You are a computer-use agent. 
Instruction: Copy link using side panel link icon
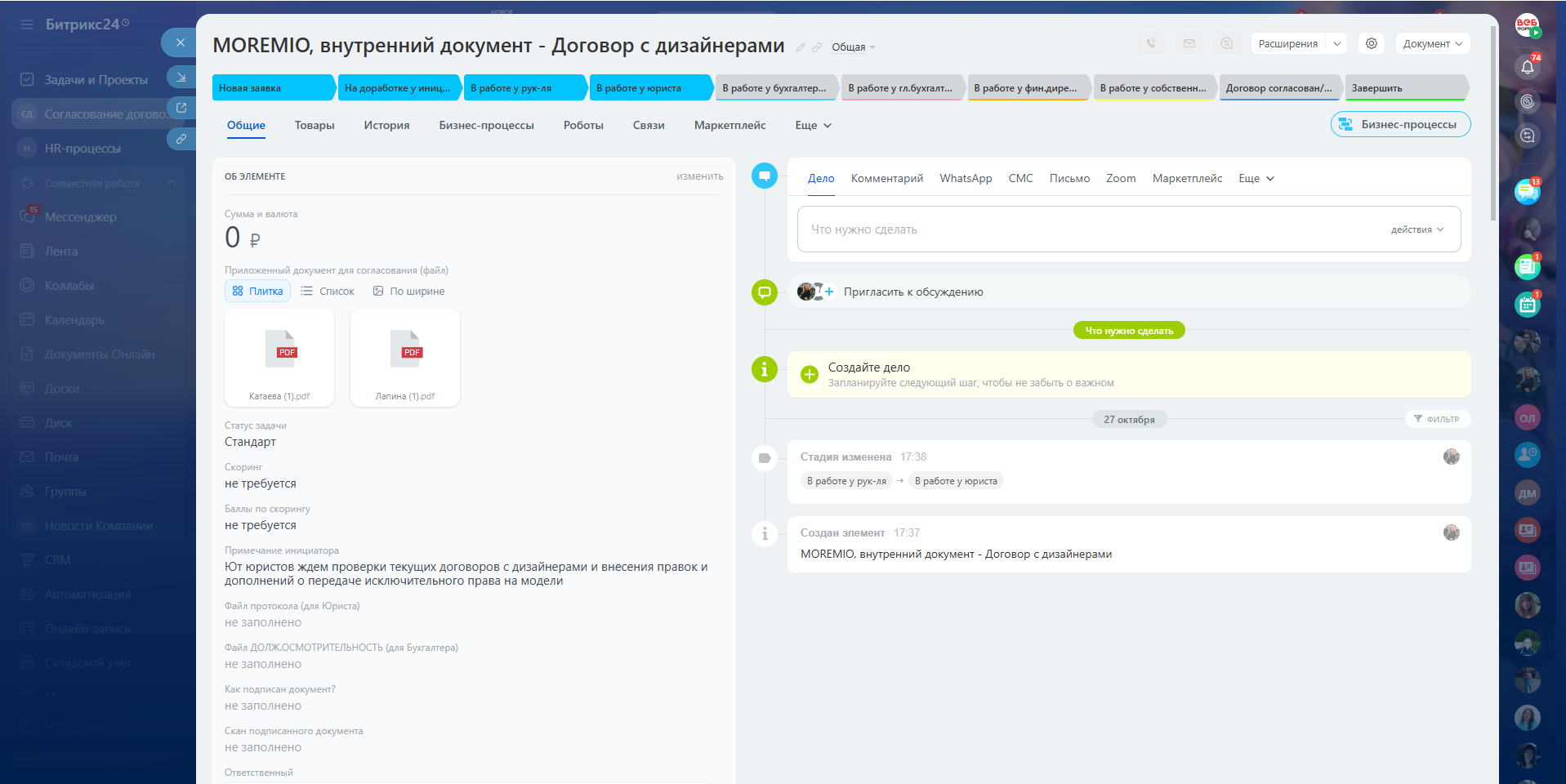coord(181,139)
